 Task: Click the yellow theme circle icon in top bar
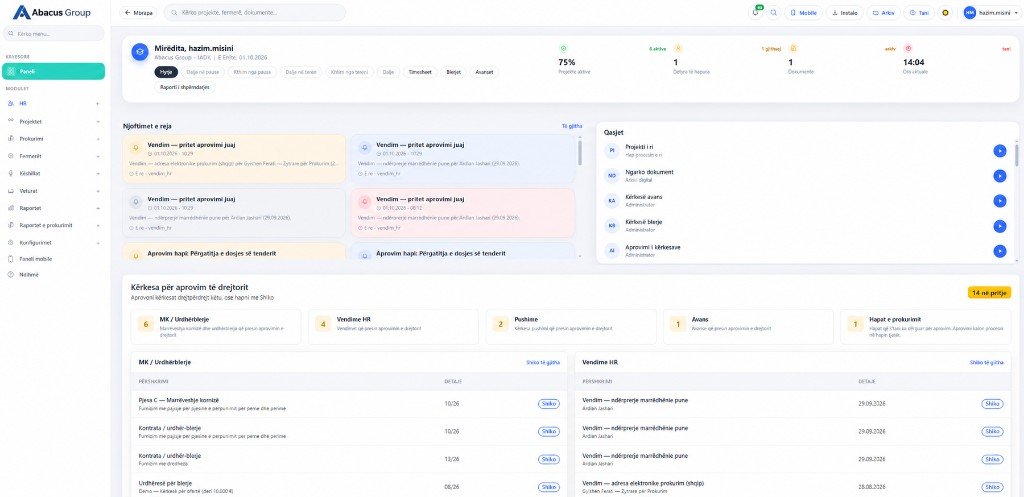click(x=945, y=12)
